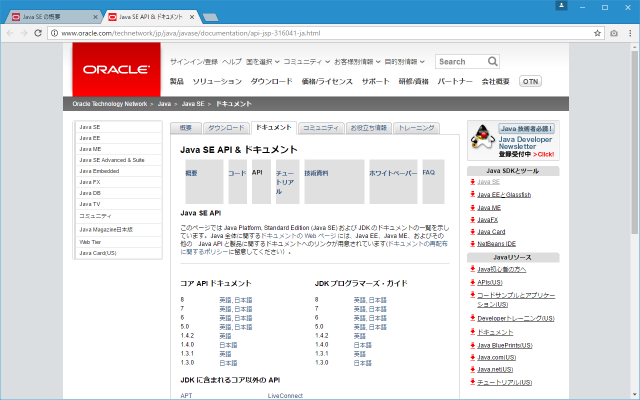Click red arrow beside Java.com(US)
Viewport: 640px width, 400px height.
(473, 357)
